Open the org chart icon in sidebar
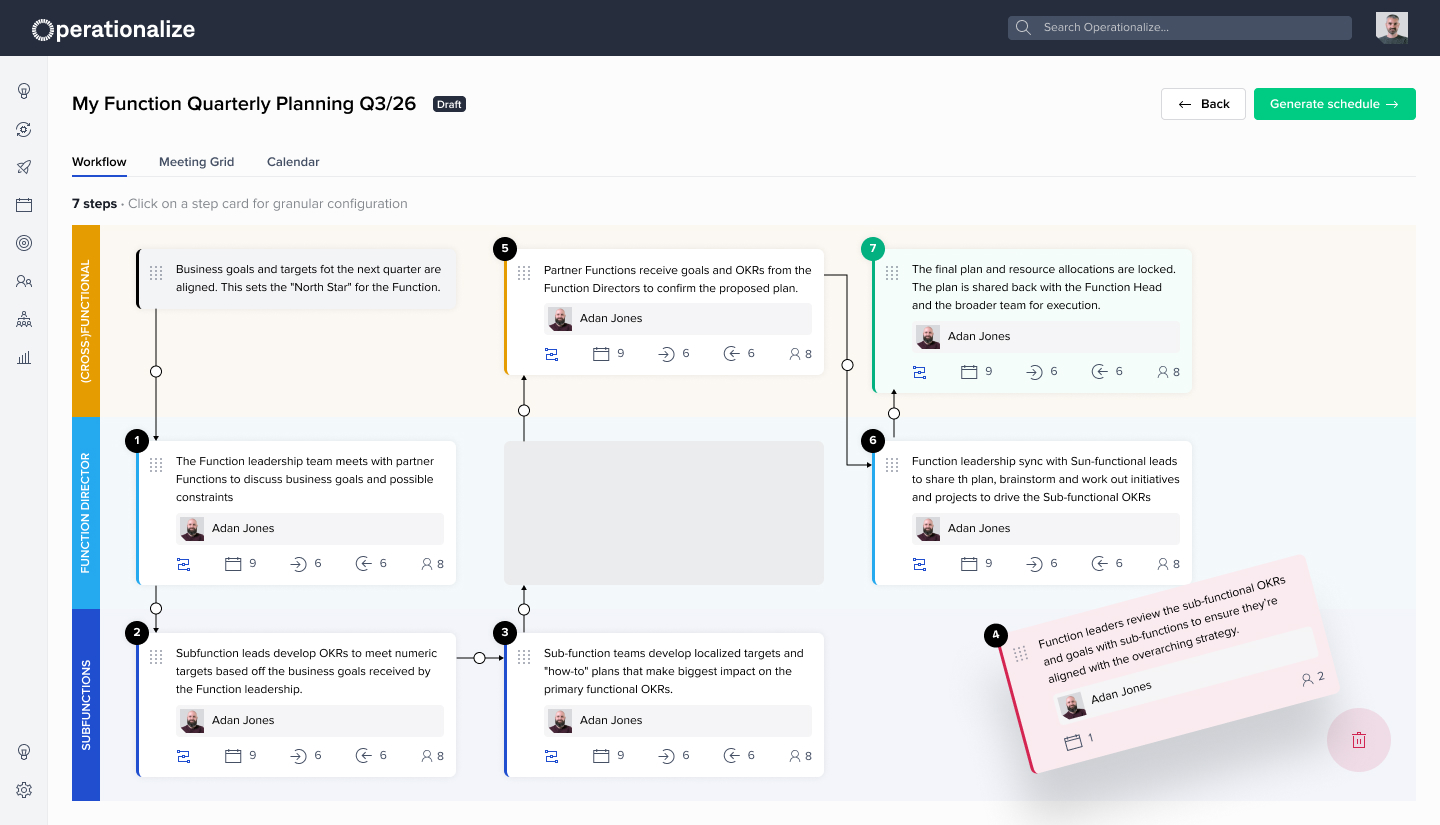This screenshot has width=1440, height=825. (24, 319)
